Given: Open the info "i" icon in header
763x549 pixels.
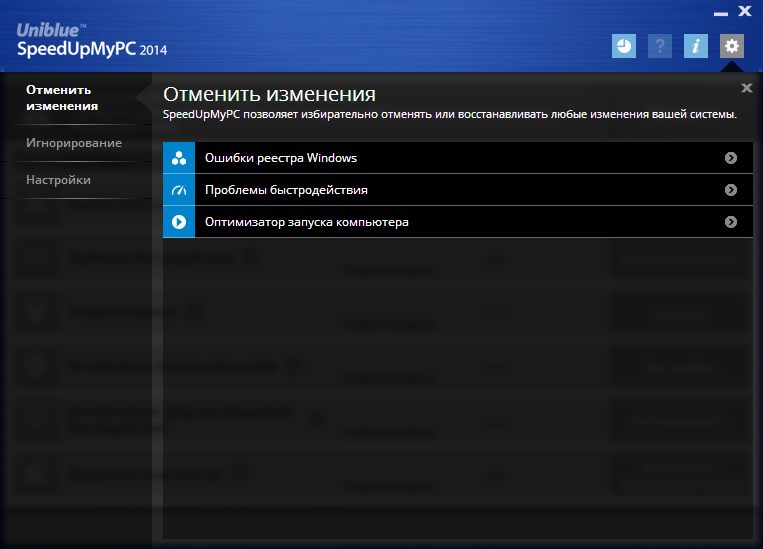Looking at the screenshot, I should (696, 46).
